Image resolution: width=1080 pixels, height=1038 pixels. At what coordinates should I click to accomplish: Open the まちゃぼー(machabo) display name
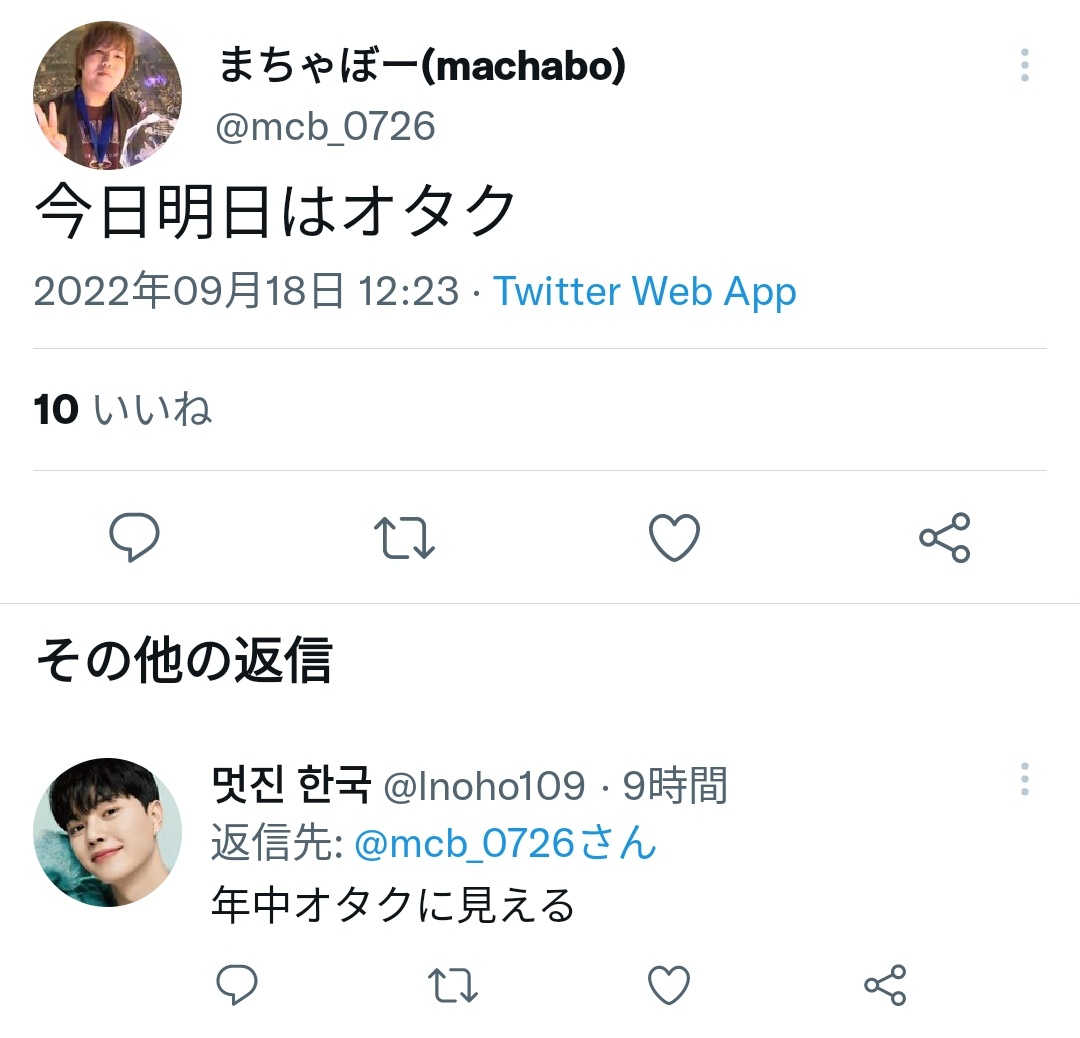422,66
